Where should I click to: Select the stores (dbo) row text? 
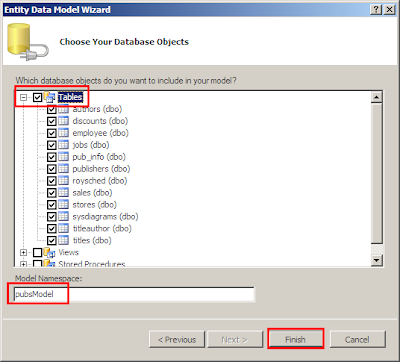tap(95, 205)
